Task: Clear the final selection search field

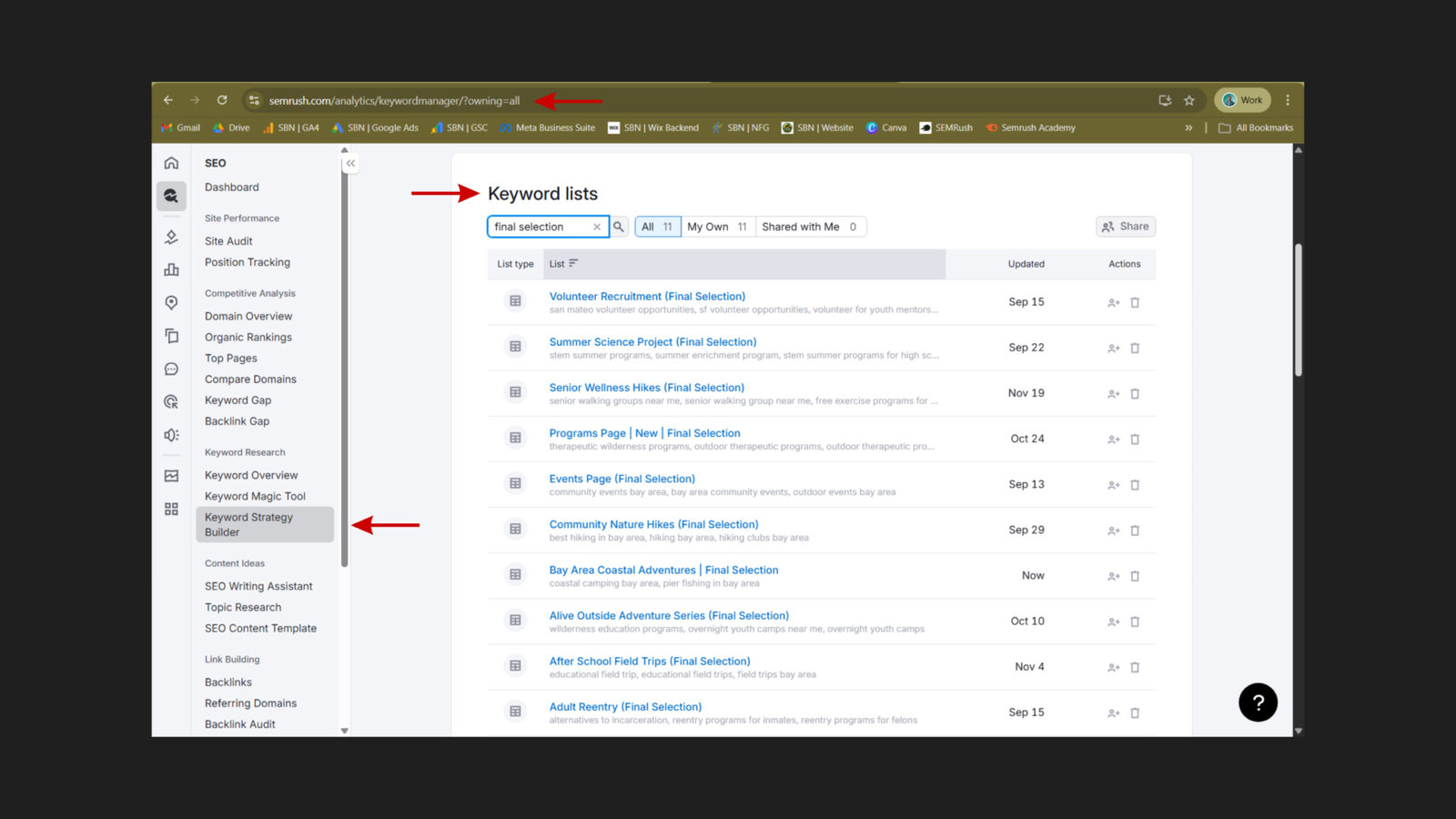Action: tap(597, 226)
